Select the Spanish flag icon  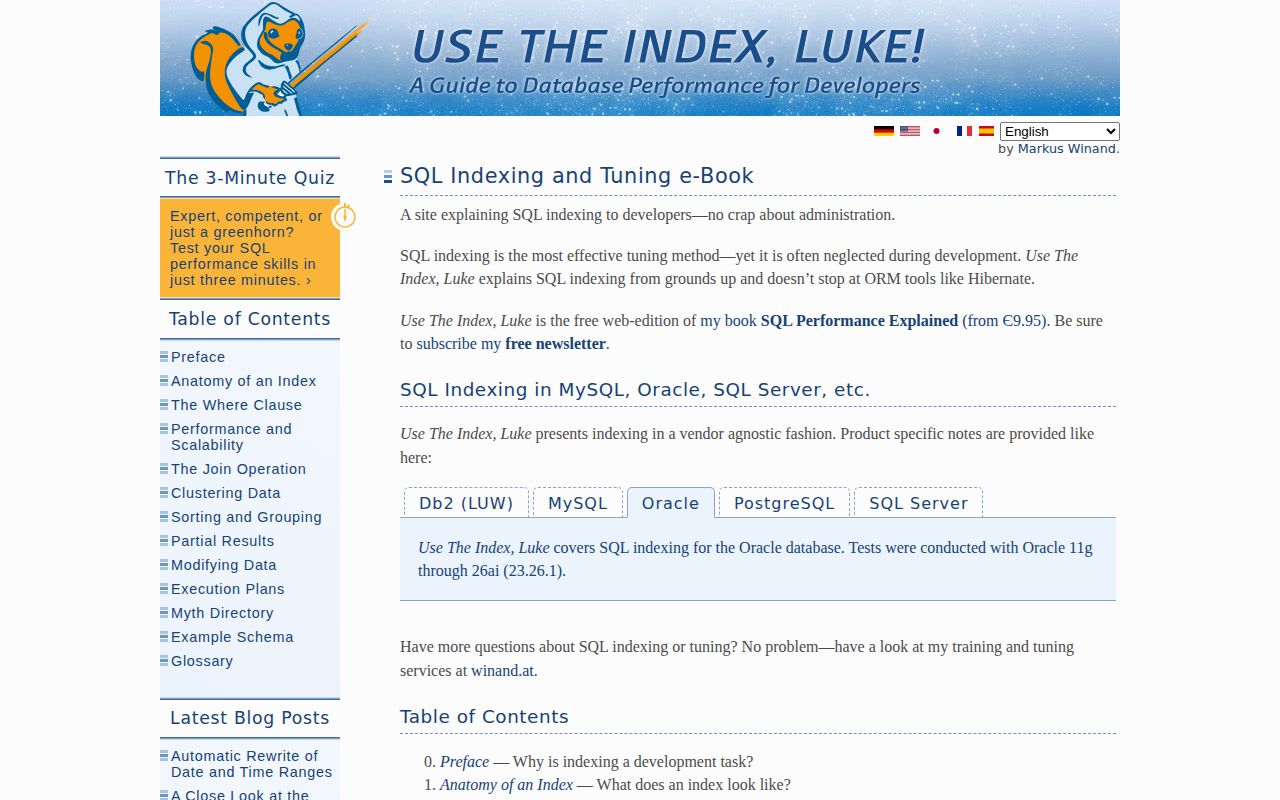(985, 131)
